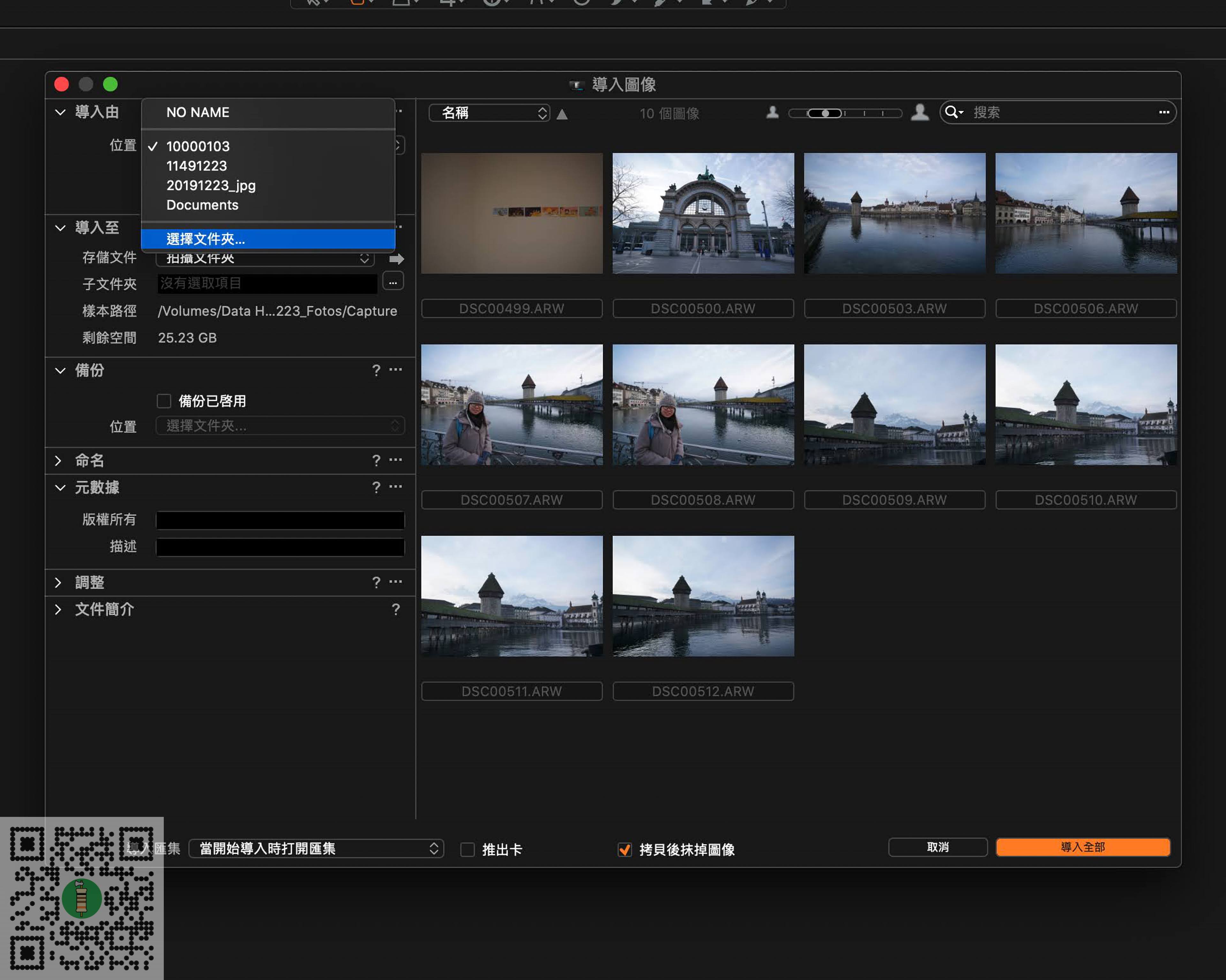Viewport: 1226px width, 980px height.
Task: Open the 元數據 section options menu
Action: (396, 486)
